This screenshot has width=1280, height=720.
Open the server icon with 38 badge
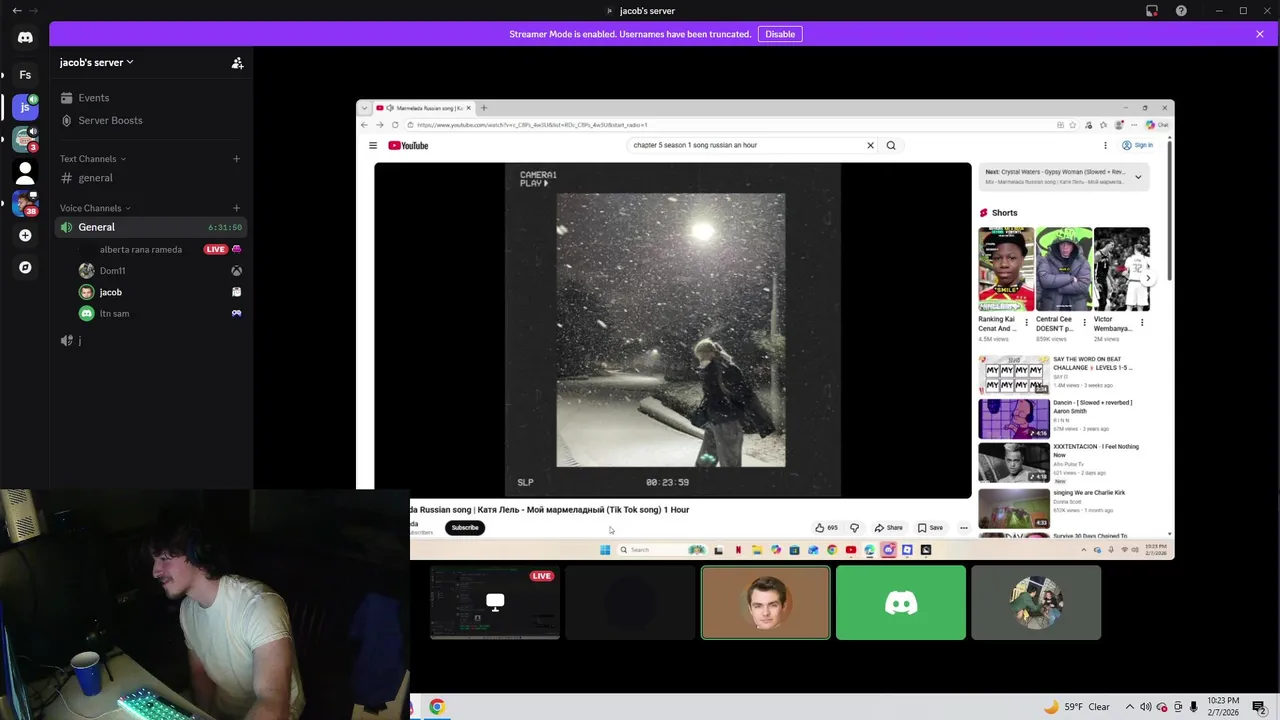pos(25,203)
